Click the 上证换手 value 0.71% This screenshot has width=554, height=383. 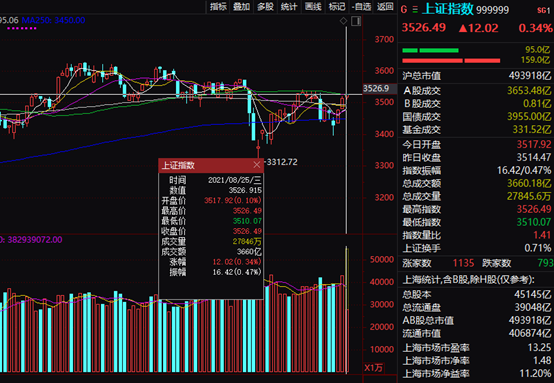537,248
